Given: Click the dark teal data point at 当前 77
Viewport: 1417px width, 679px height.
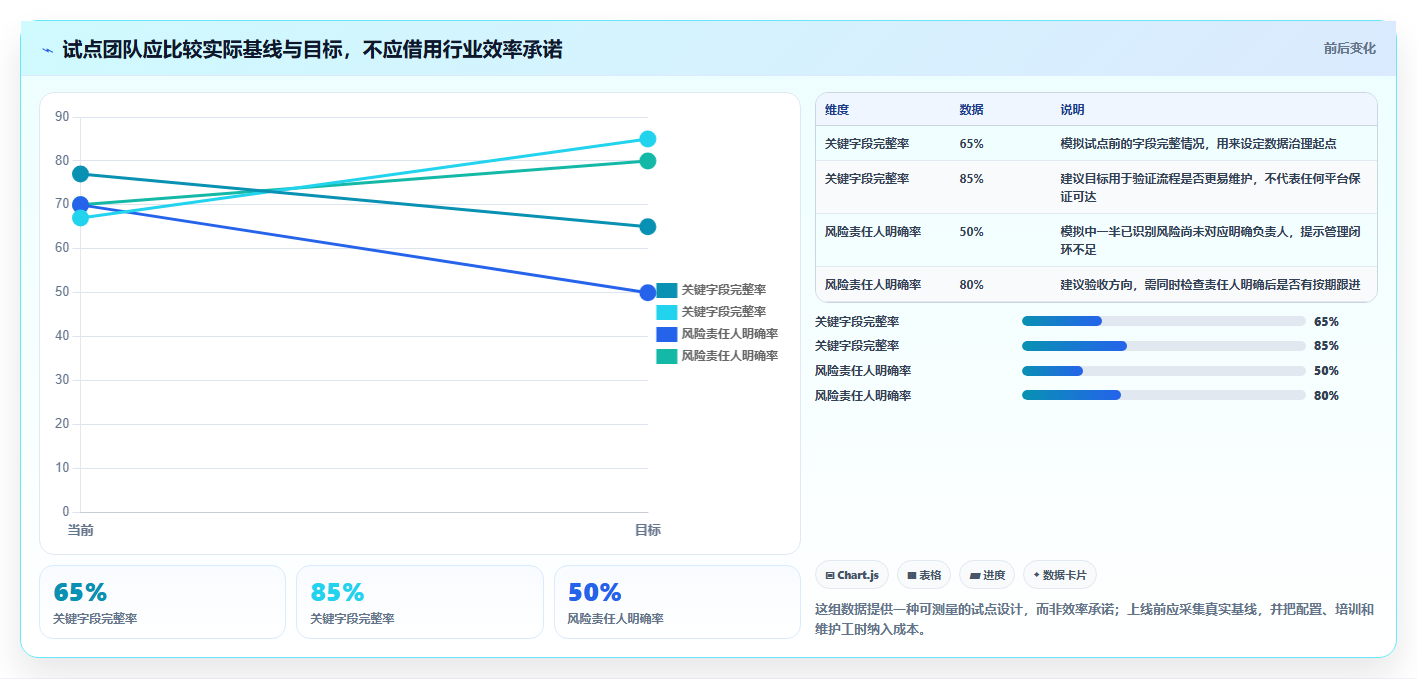Looking at the screenshot, I should pos(81,174).
